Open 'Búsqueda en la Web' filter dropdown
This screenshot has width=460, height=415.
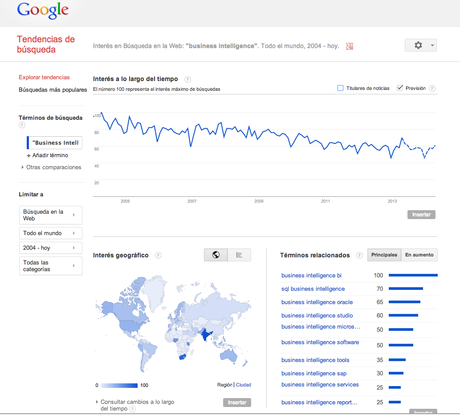[51, 215]
